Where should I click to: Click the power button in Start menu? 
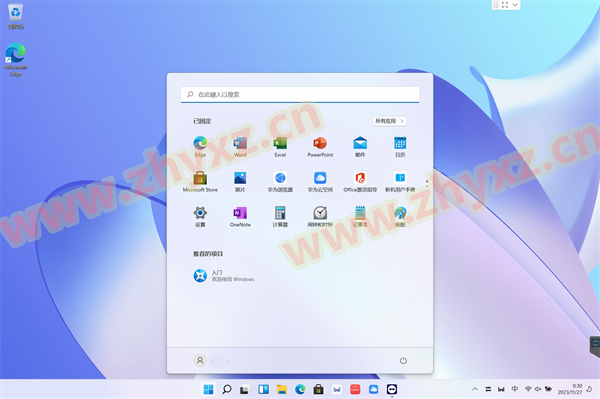point(403,361)
